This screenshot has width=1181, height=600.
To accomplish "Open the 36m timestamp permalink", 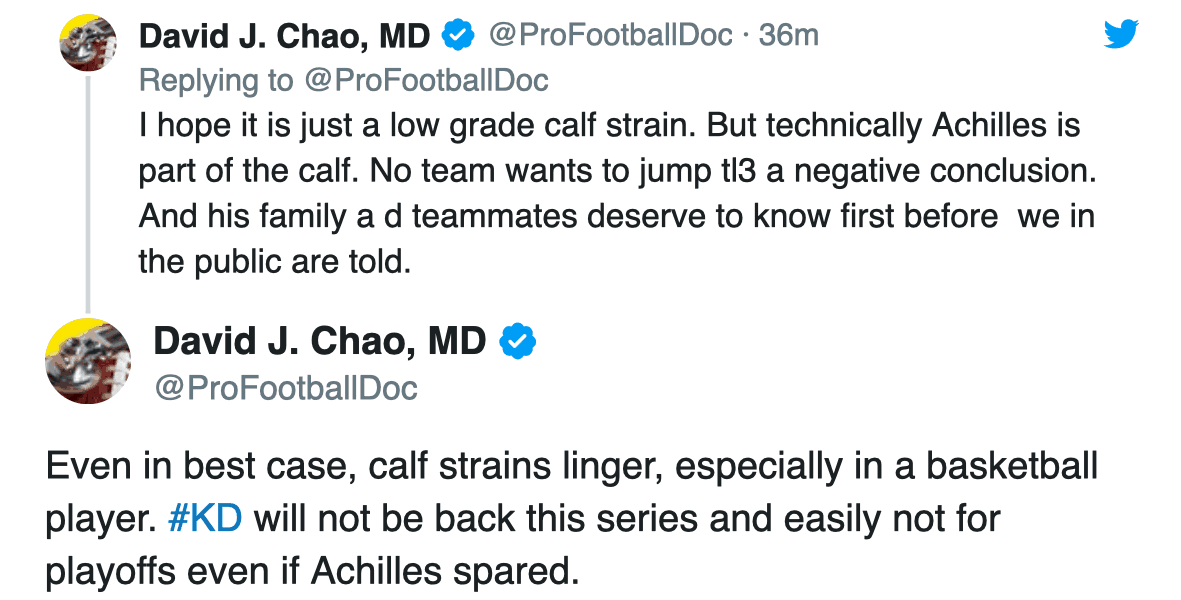I will (789, 35).
